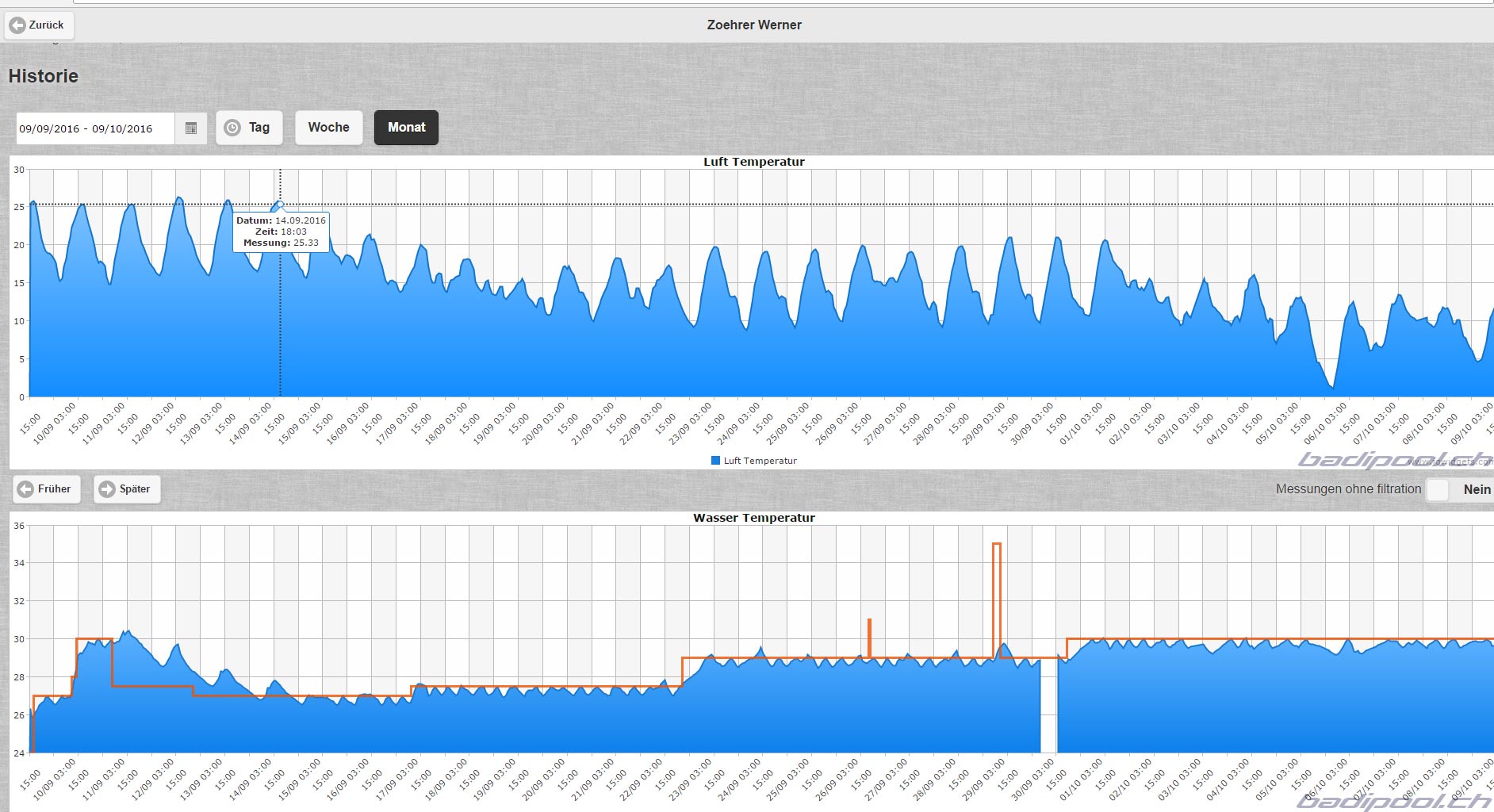
Task: Click the date range input field
Action: [x=95, y=128]
